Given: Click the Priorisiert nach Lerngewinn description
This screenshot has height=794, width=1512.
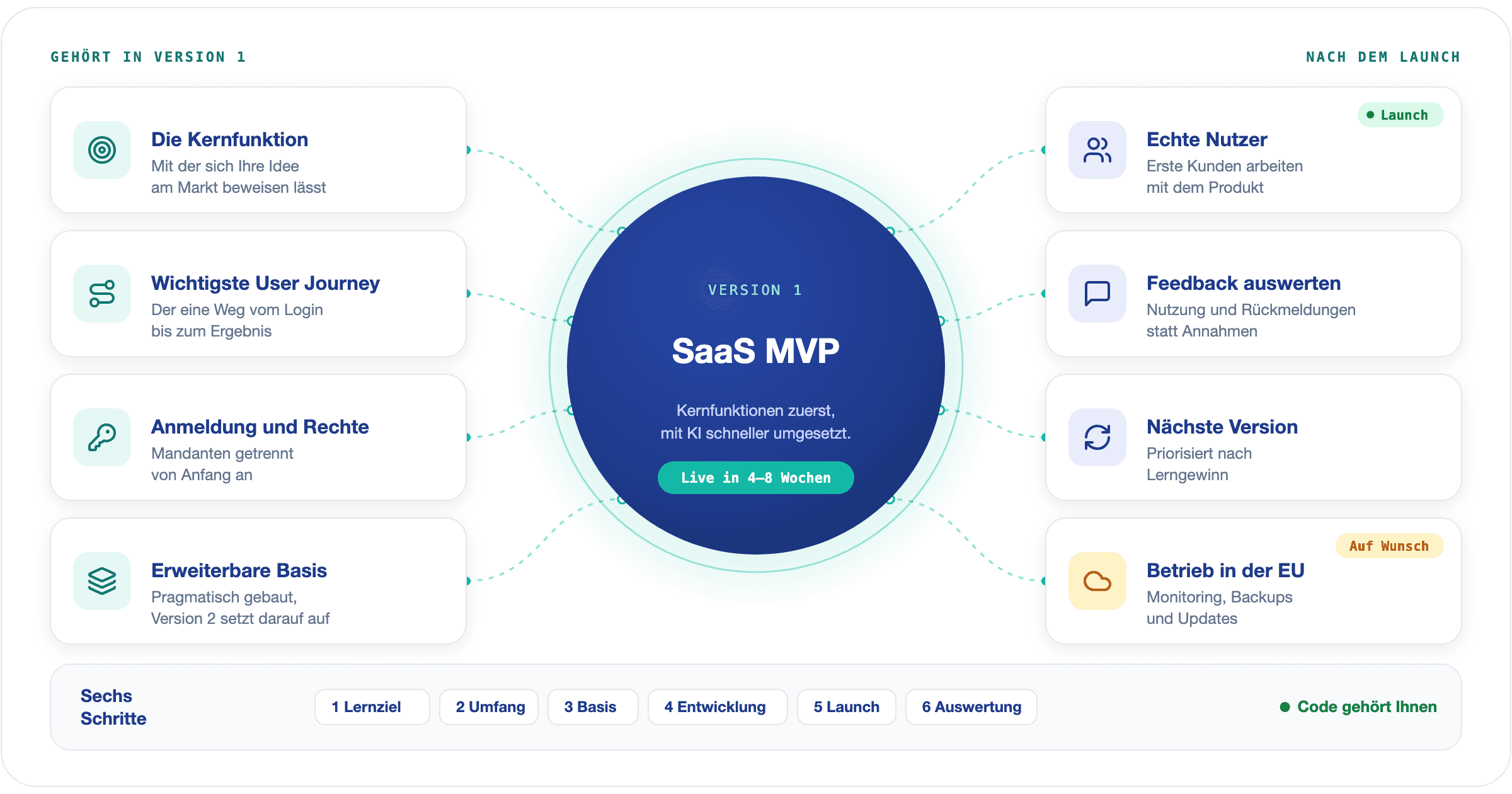Looking at the screenshot, I should (x=1199, y=464).
